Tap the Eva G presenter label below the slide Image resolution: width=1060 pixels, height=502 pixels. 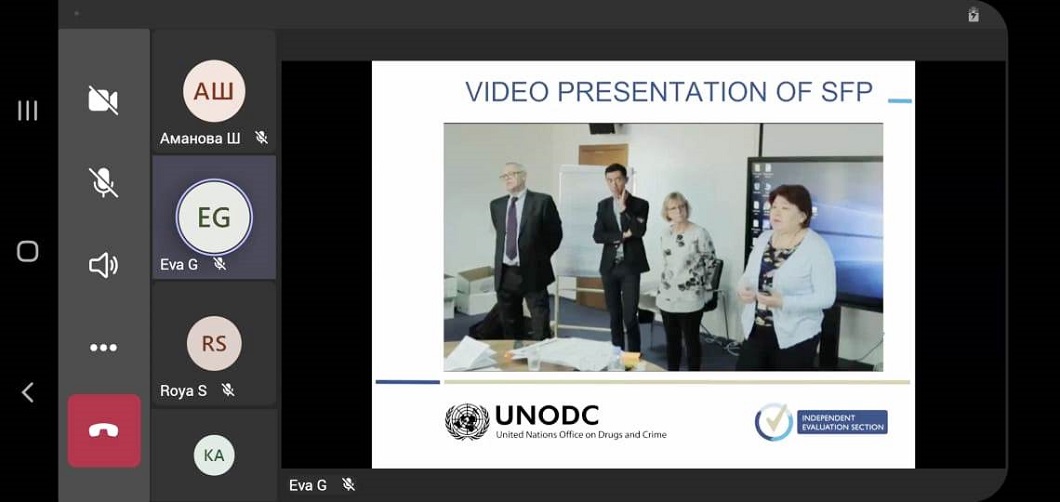(x=308, y=485)
